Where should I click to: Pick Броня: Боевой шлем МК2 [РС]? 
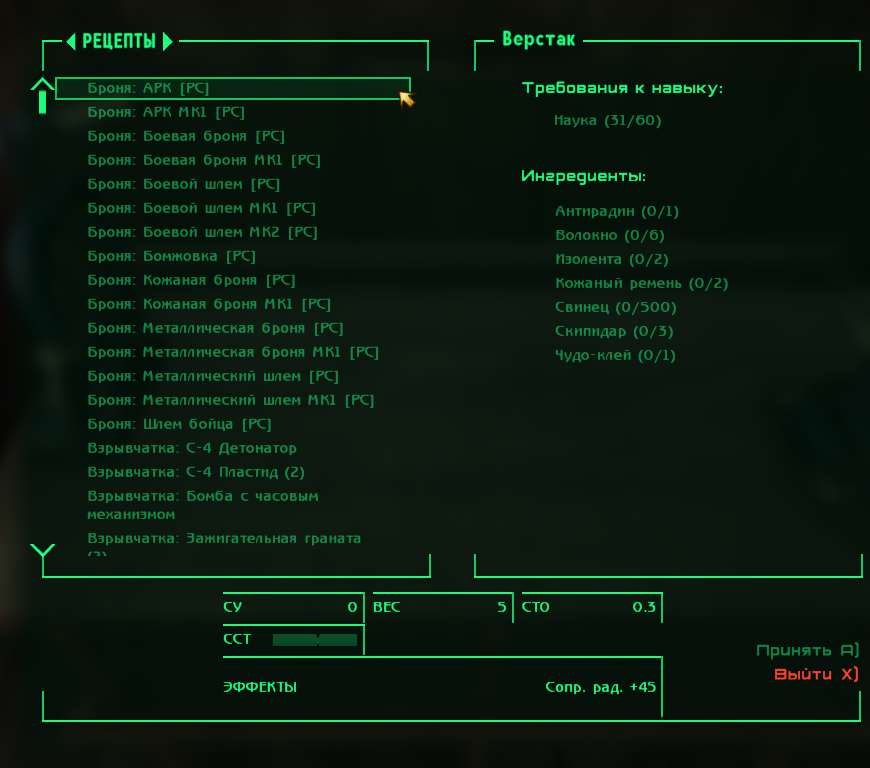pos(202,232)
